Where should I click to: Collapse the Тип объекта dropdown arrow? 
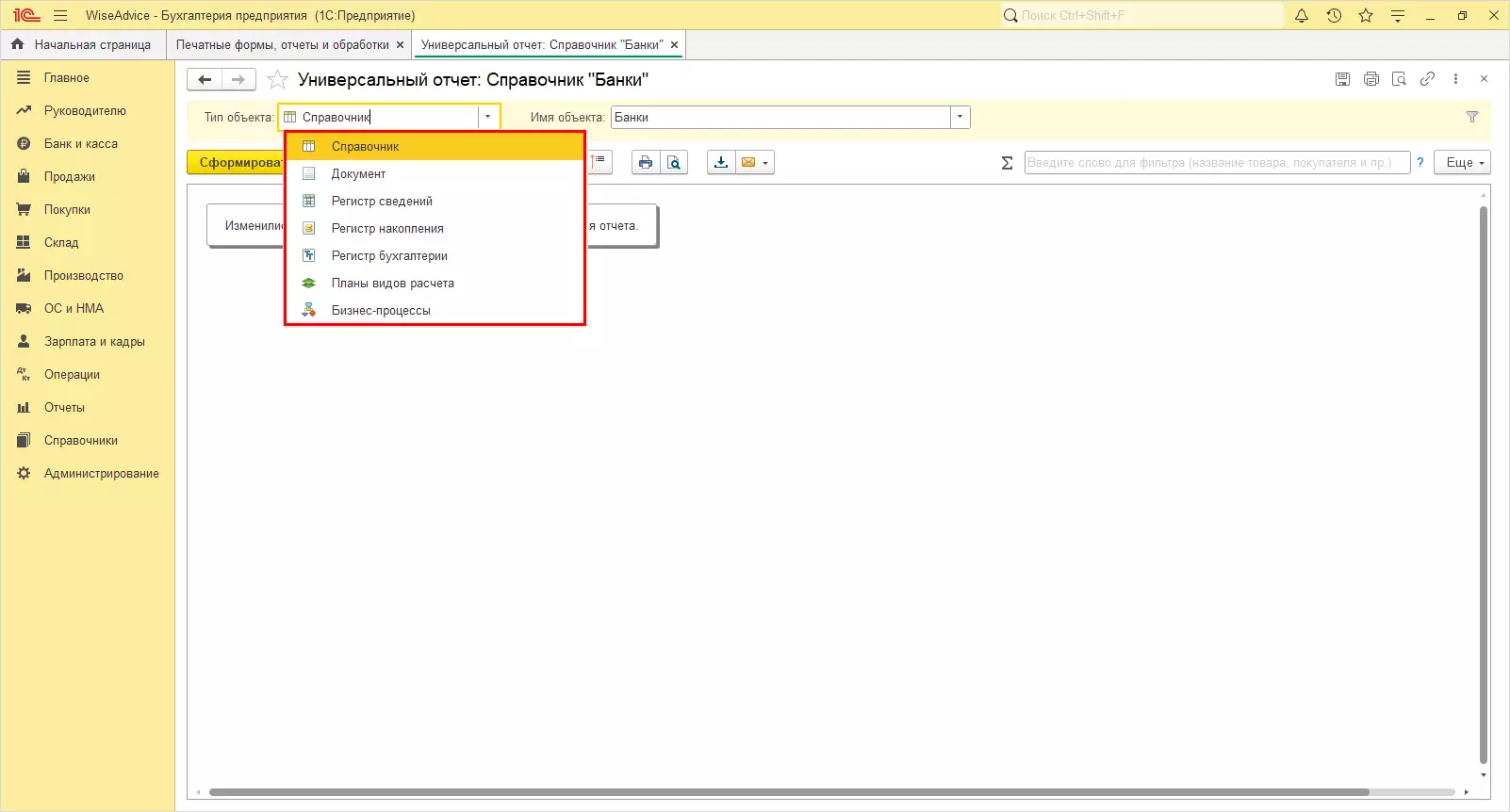point(487,117)
